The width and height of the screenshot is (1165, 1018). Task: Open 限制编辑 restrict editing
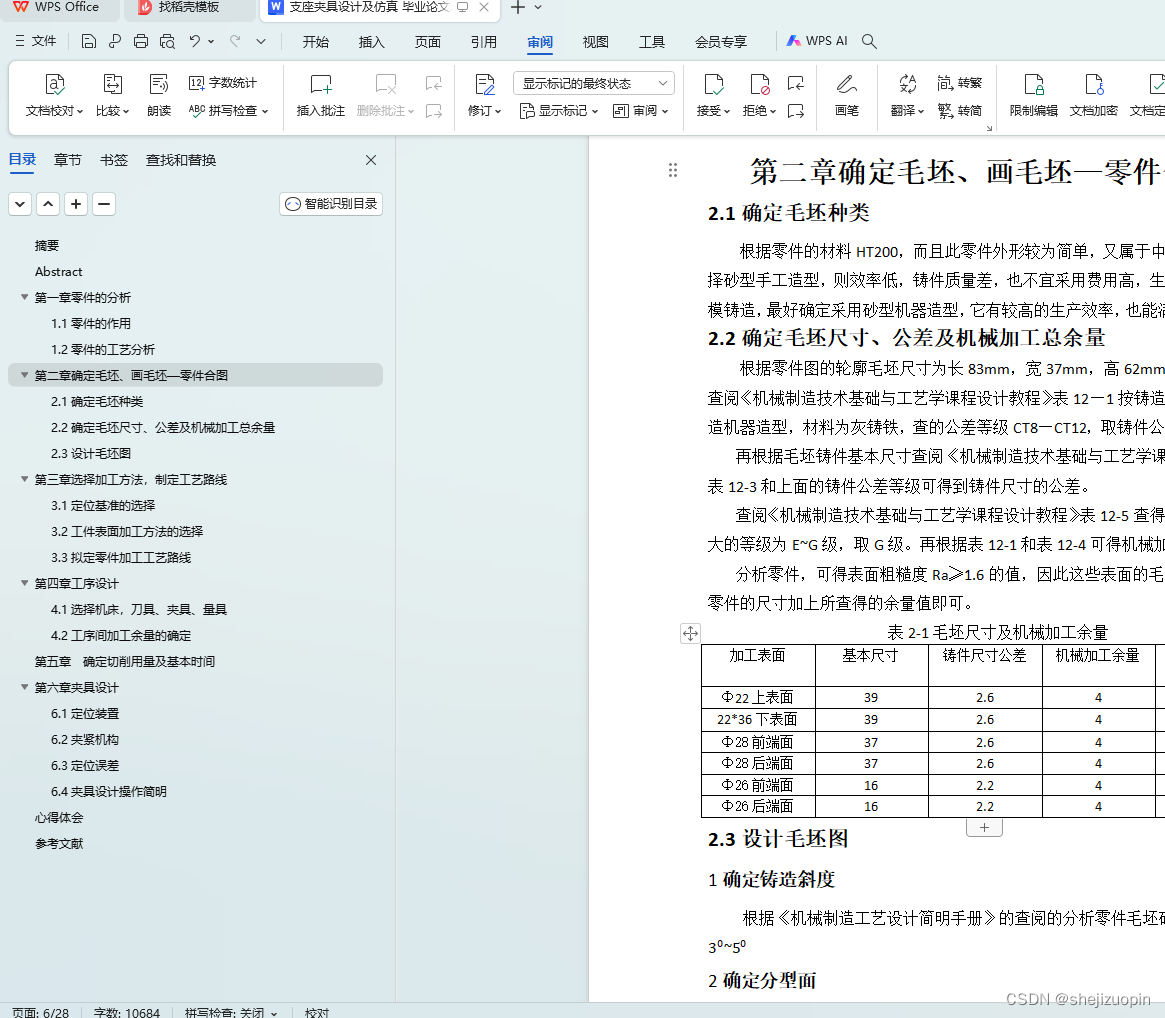pos(1033,95)
